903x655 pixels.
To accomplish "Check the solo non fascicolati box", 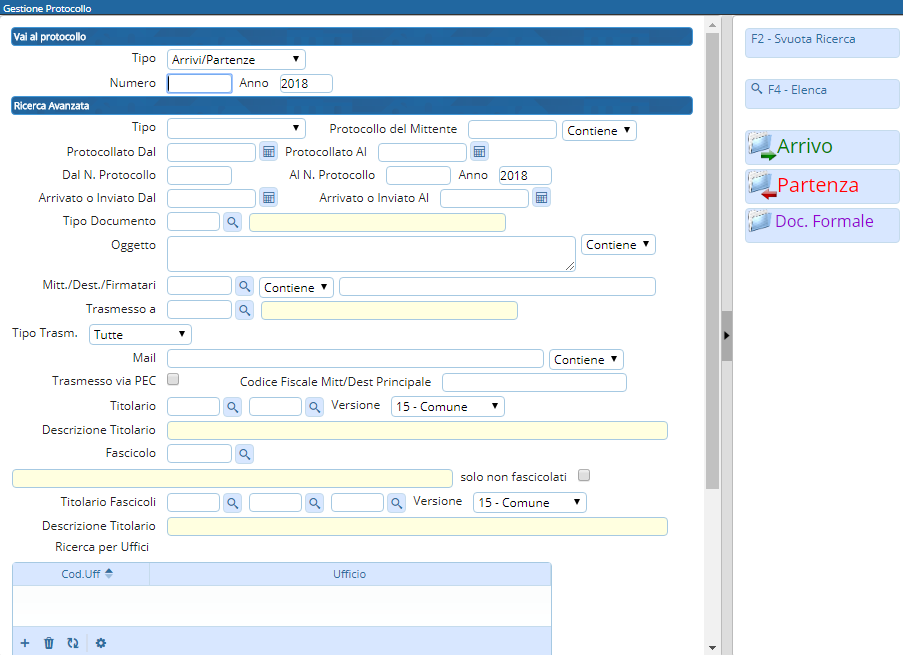I will pyautogui.click(x=584, y=475).
